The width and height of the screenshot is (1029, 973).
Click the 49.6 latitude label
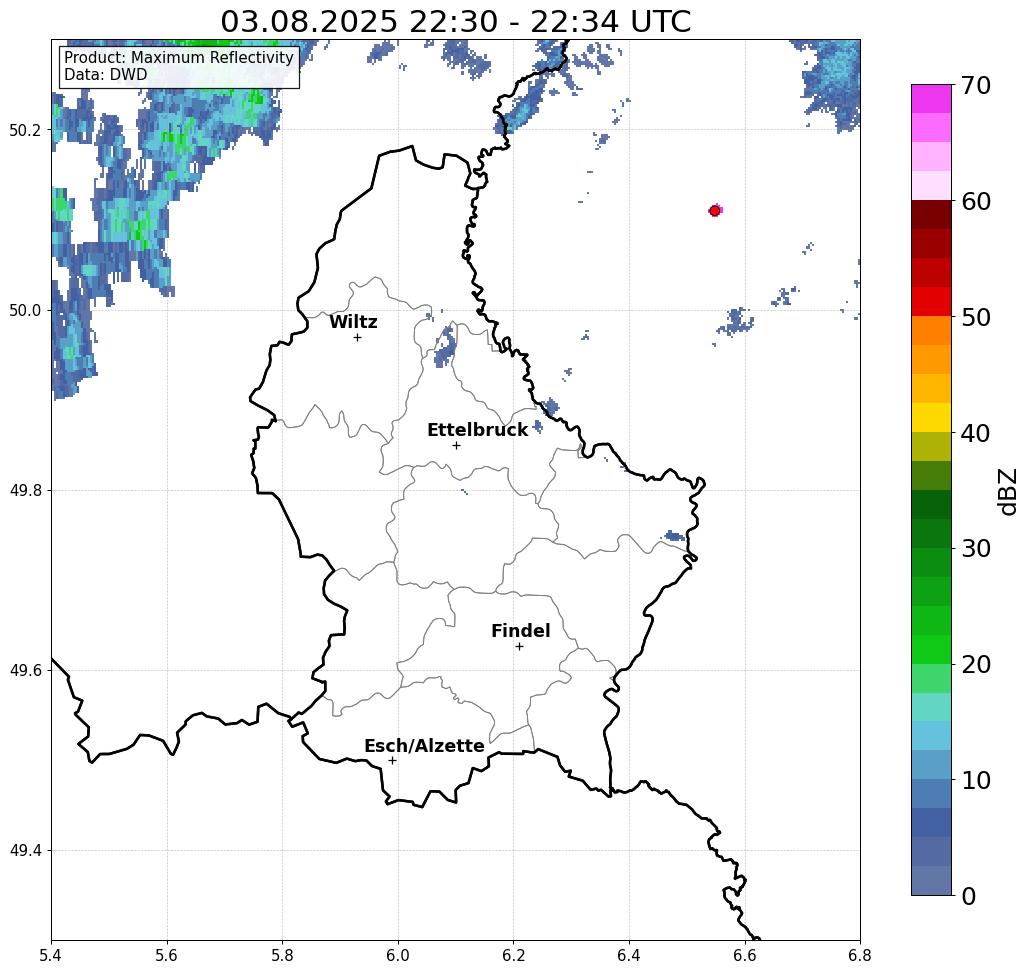click(x=25, y=671)
